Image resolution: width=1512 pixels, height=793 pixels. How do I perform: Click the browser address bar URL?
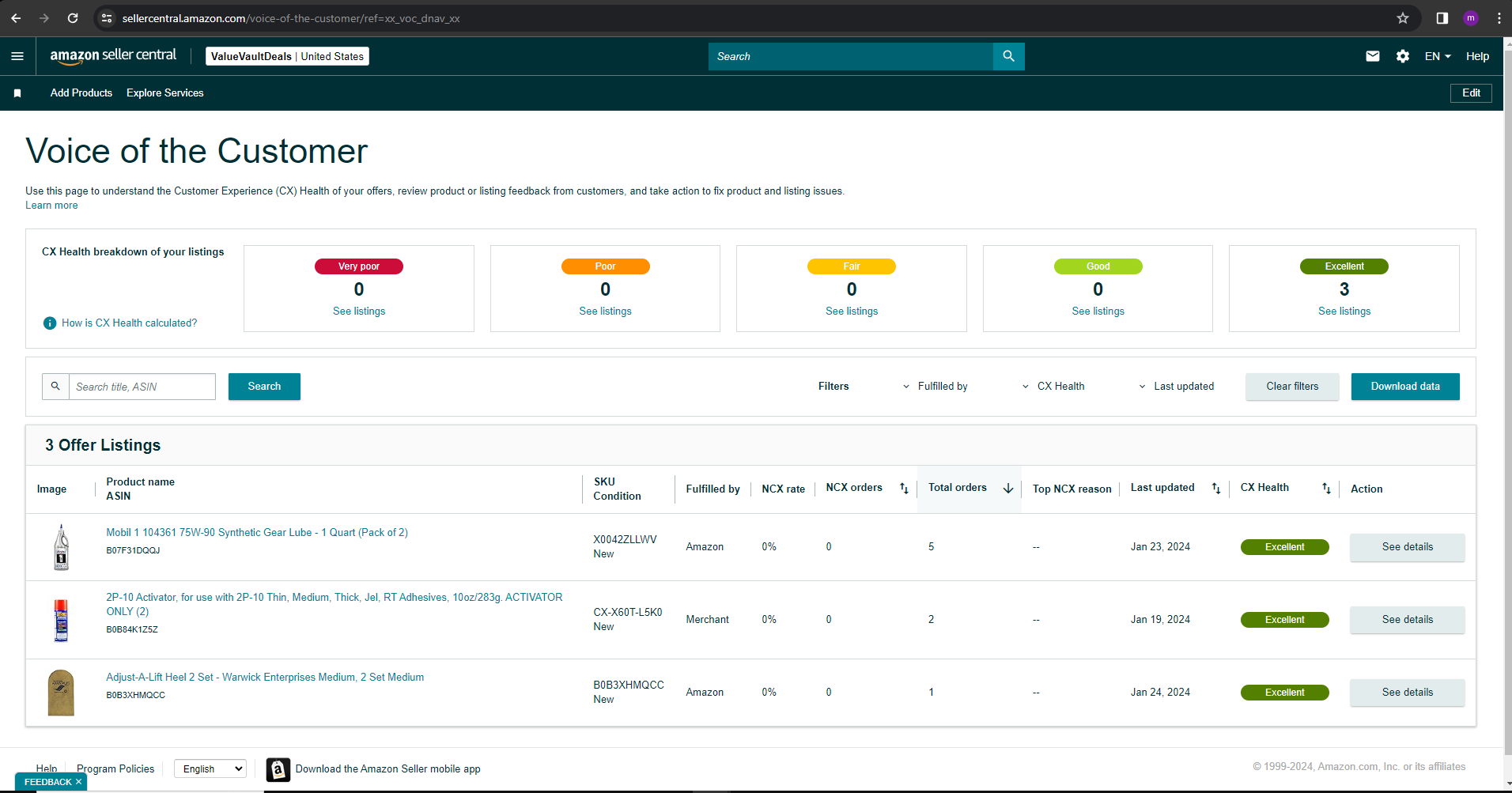291,18
